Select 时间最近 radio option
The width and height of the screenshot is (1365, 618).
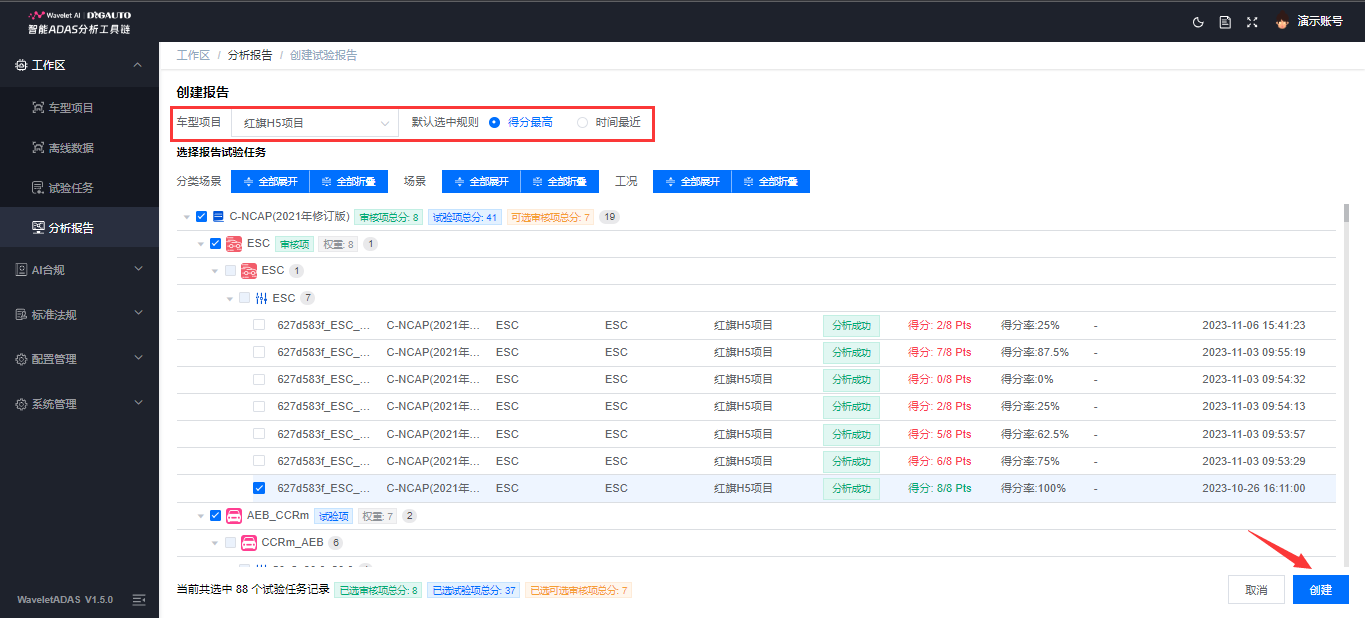tap(582, 123)
